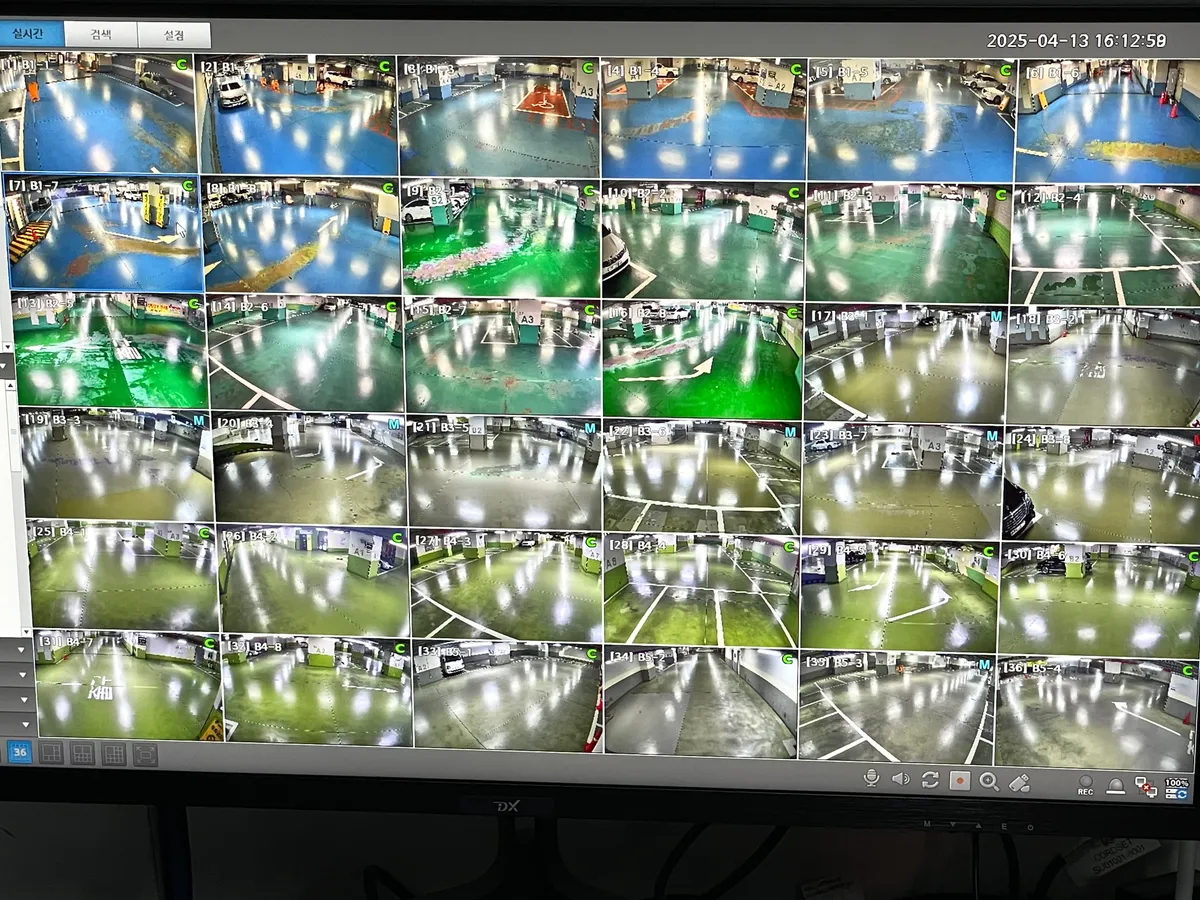Click the circular-arrows sequence icon

(930, 779)
